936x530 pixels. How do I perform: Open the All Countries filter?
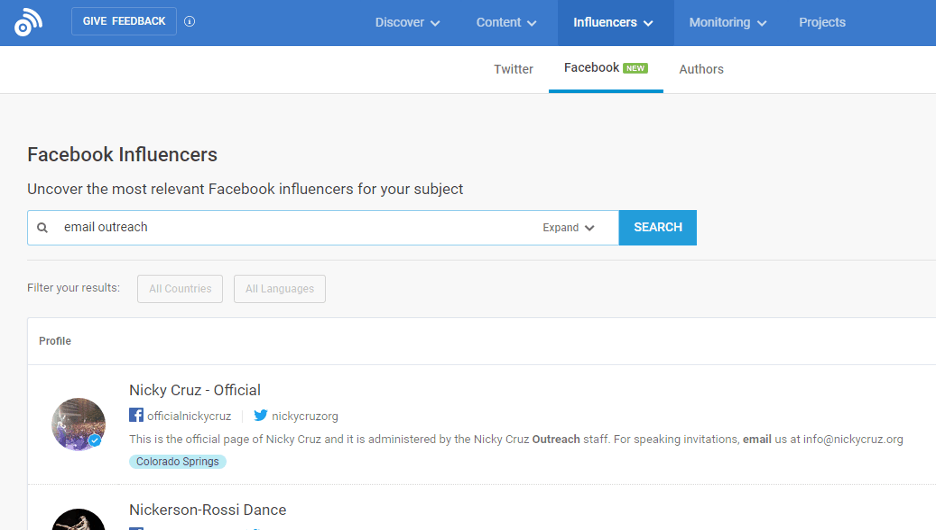click(x=180, y=289)
